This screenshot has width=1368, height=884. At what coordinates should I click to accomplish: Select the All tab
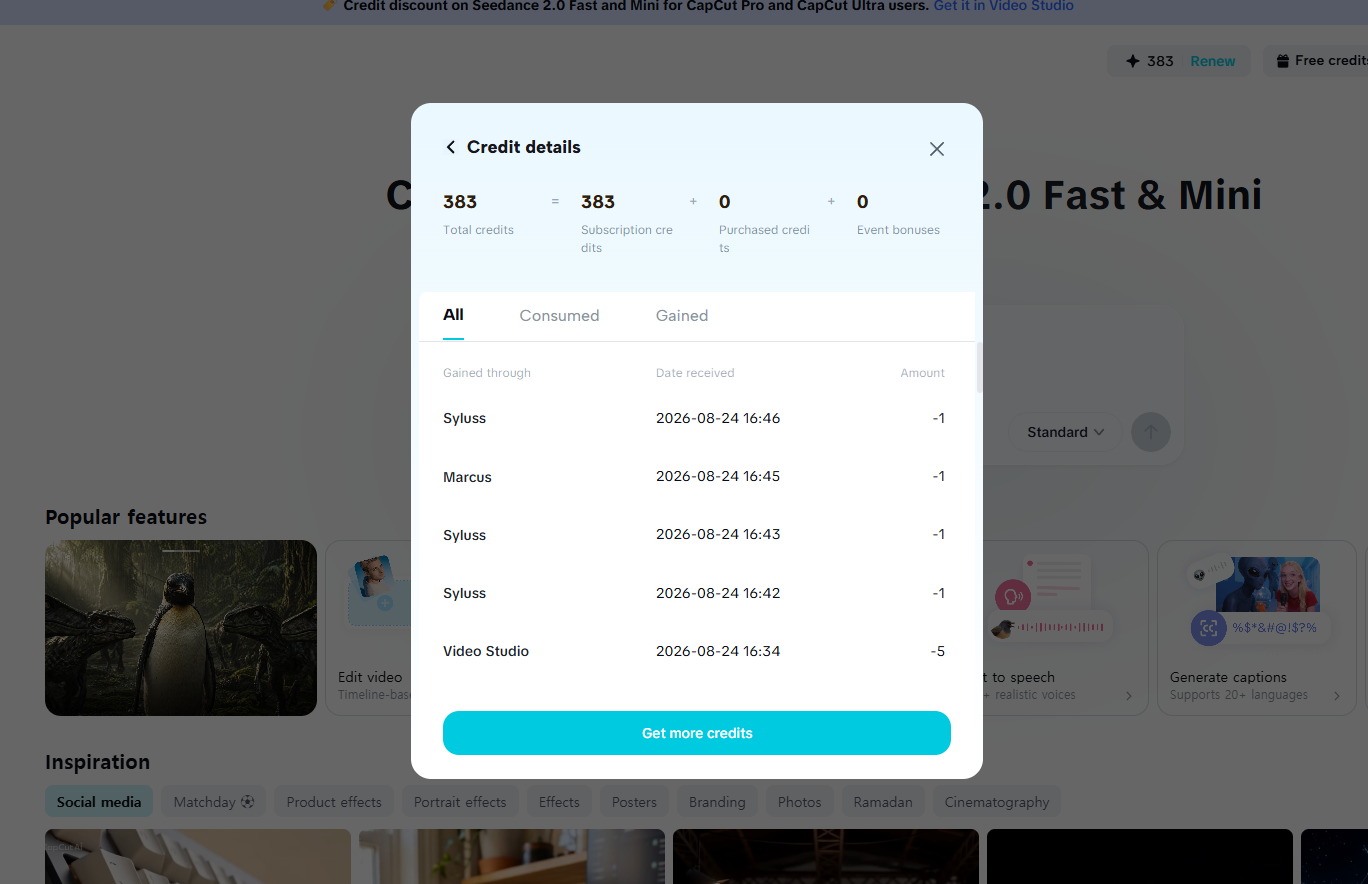click(453, 315)
